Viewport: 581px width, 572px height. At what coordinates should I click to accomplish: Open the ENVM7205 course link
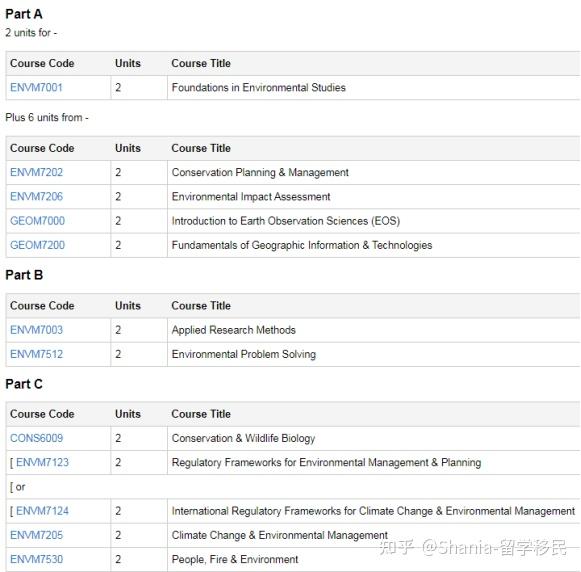(36, 535)
